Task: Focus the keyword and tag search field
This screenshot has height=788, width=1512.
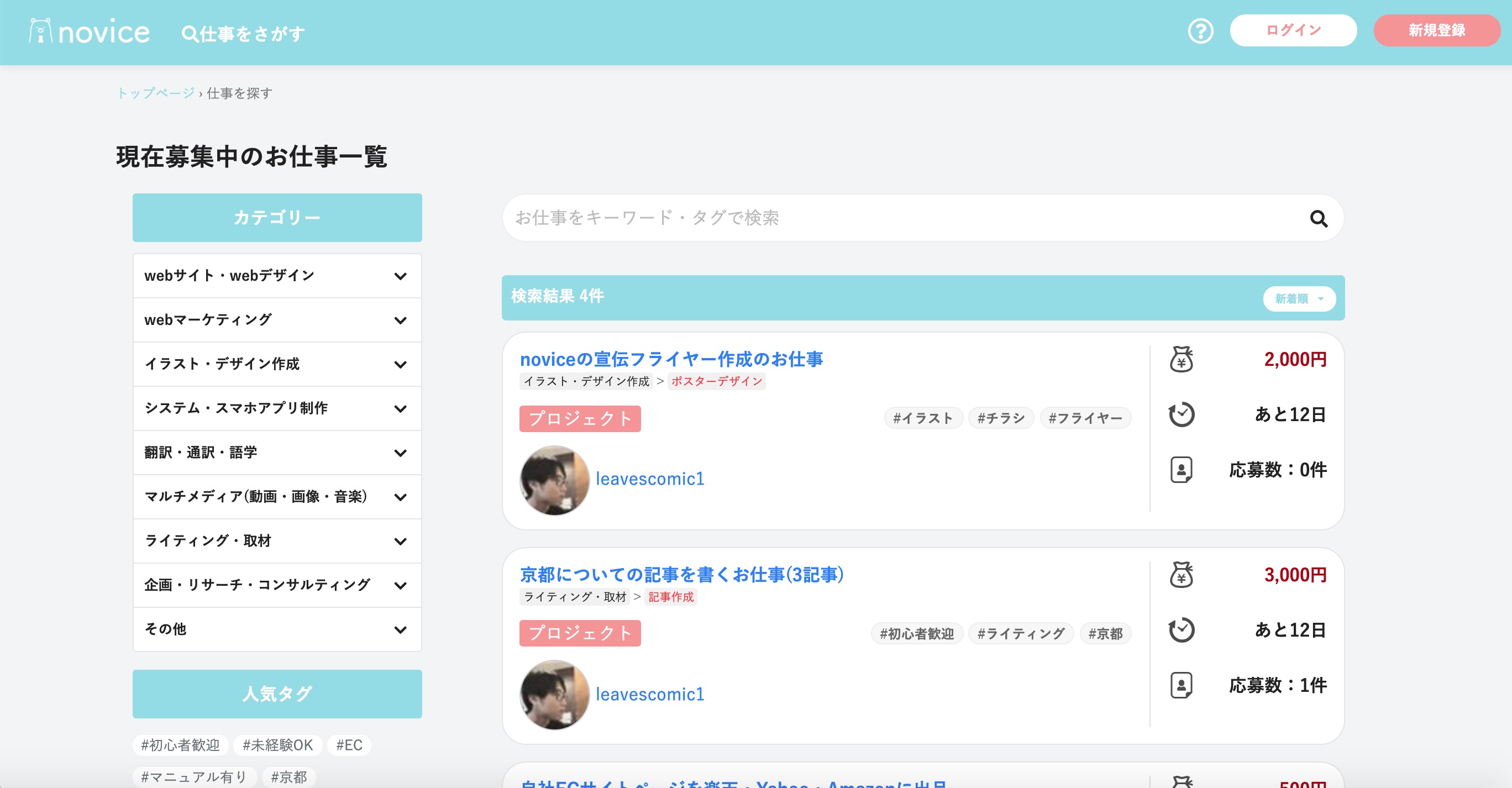Action: pos(880,218)
